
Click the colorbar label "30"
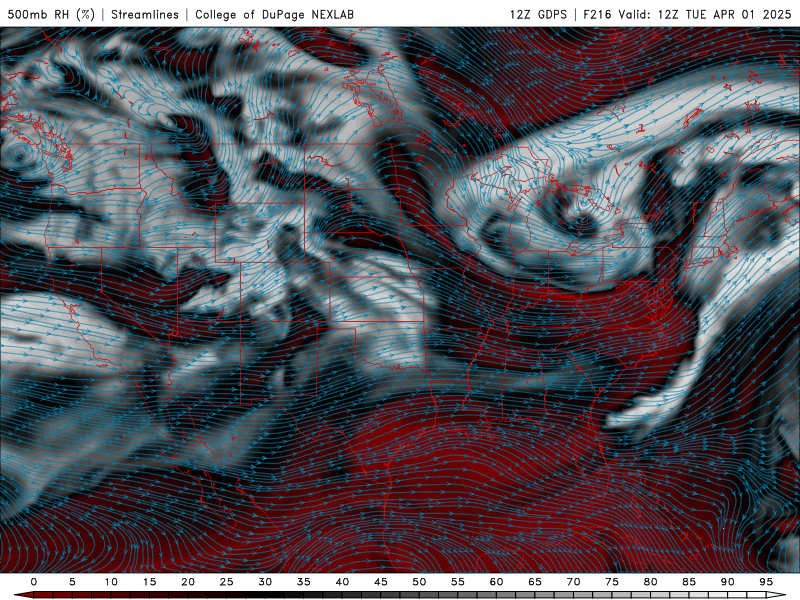pos(265,582)
